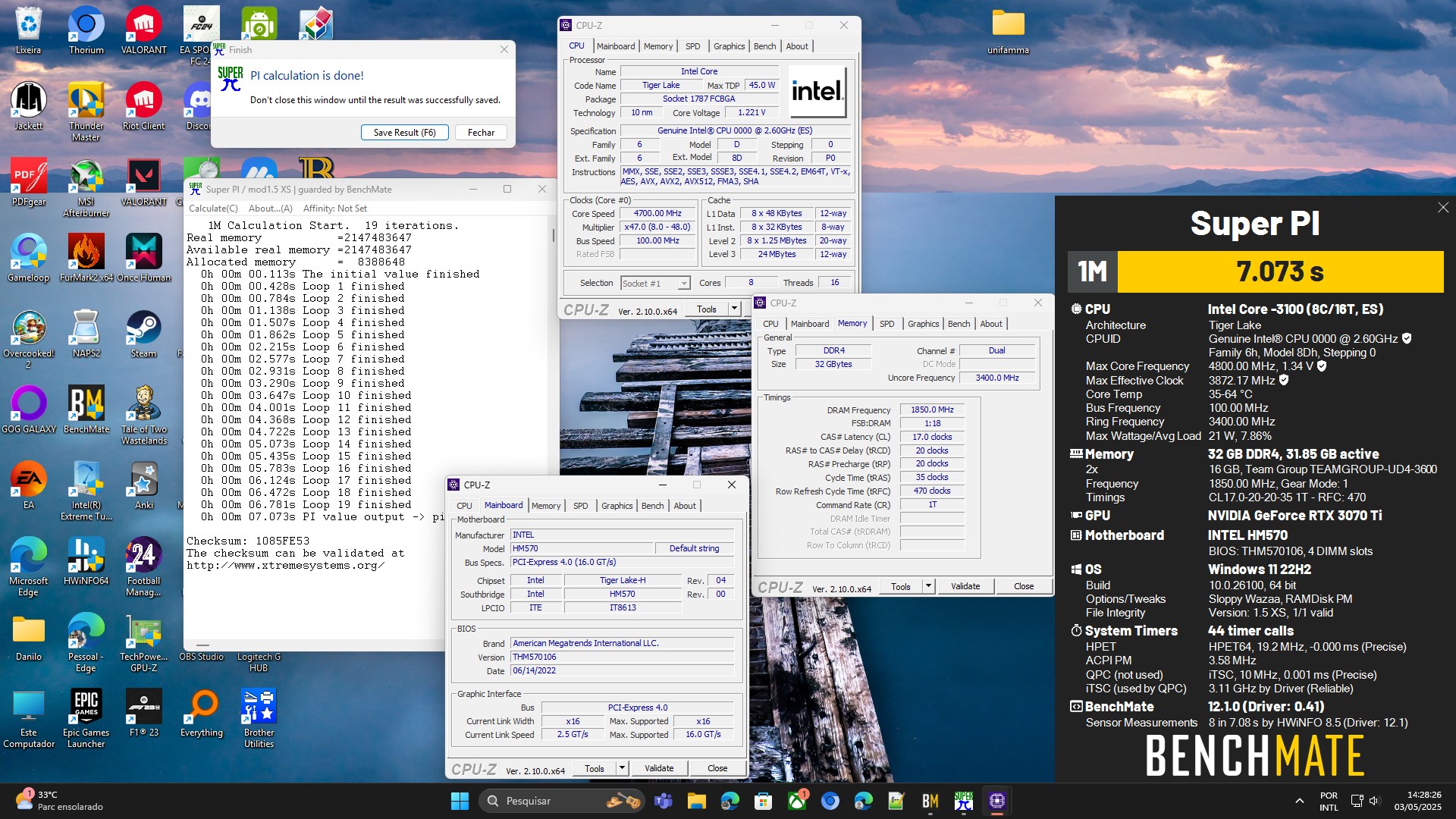Launch the Tale of Two Wastelands icon
Screen dimensions: 1456x819
[143, 415]
